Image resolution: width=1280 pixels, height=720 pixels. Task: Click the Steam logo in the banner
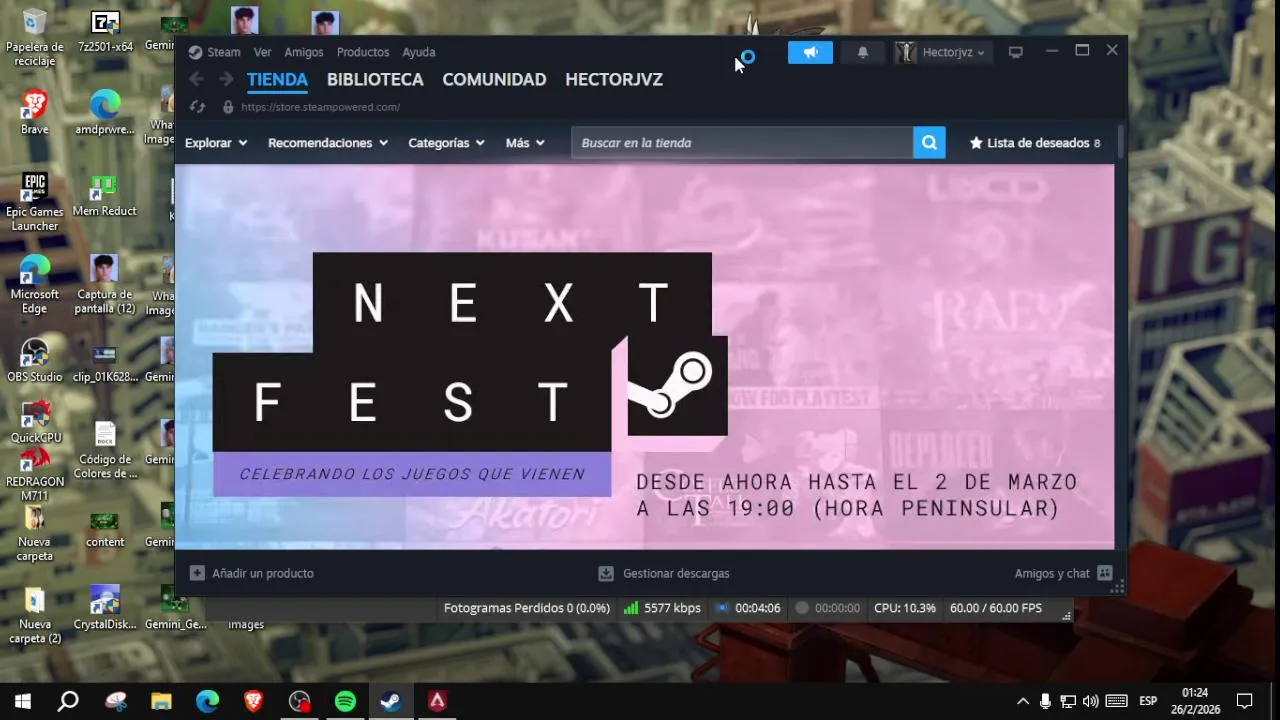[677, 384]
